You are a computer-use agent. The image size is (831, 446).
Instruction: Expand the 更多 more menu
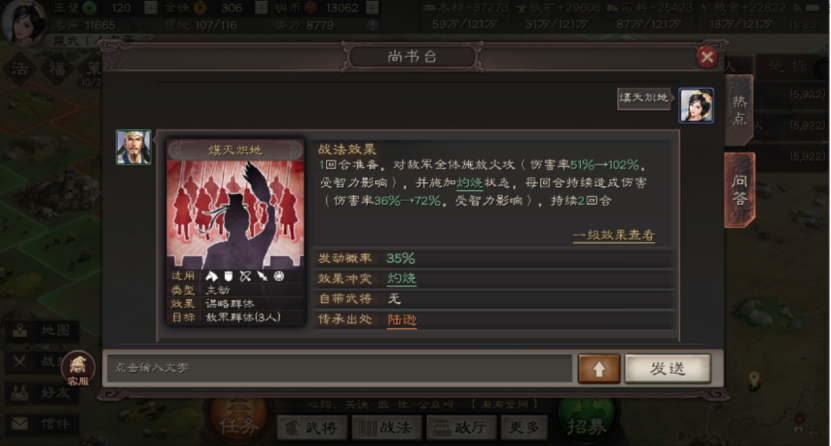[524, 427]
